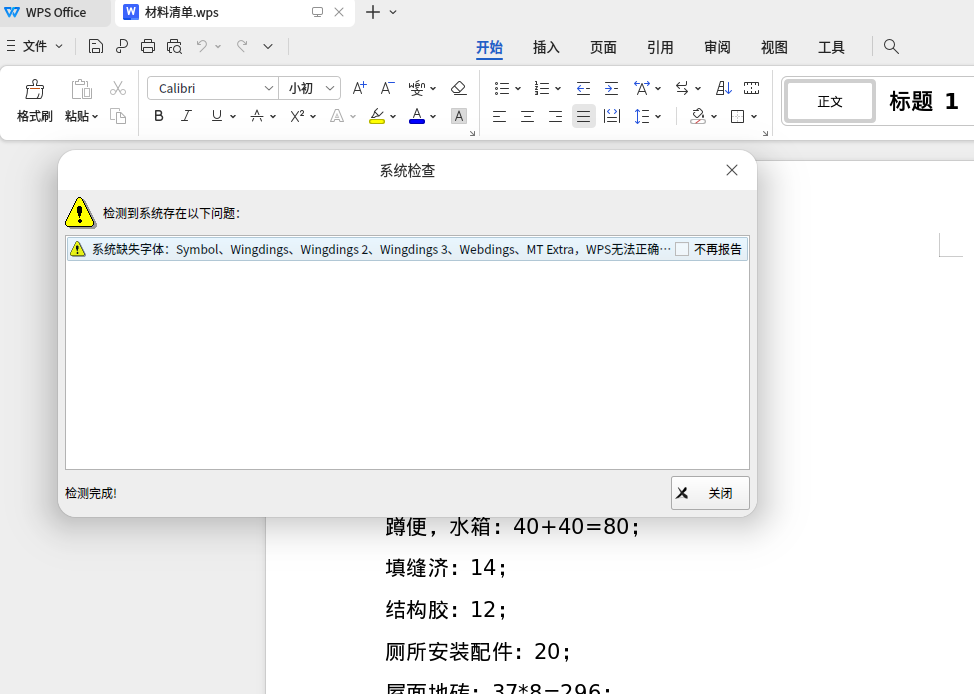Expand the underline style dropdown arrow

(233, 116)
